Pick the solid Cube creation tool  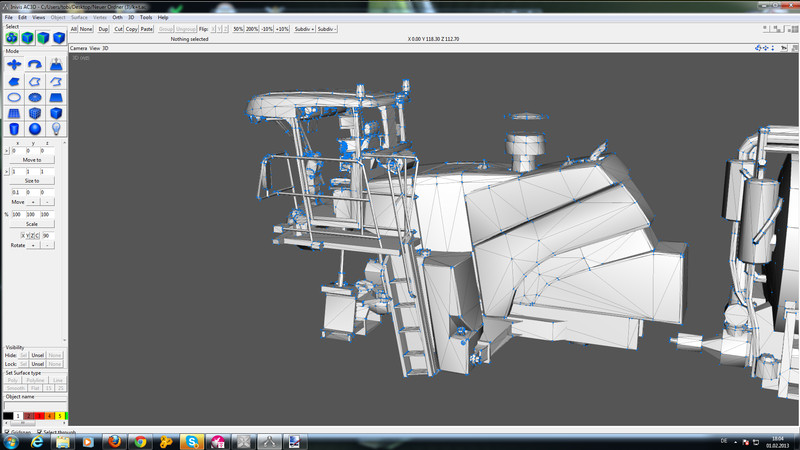[x=56, y=113]
